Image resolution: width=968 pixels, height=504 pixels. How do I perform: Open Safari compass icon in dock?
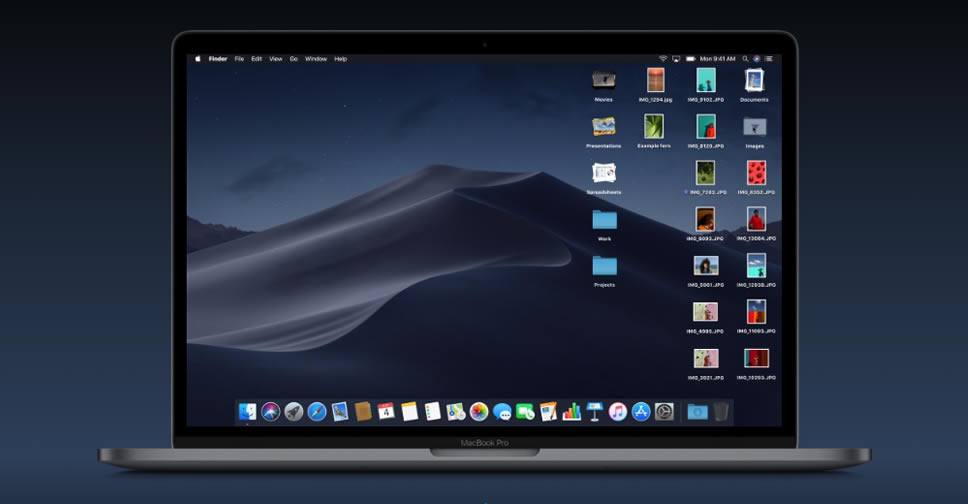[x=317, y=411]
